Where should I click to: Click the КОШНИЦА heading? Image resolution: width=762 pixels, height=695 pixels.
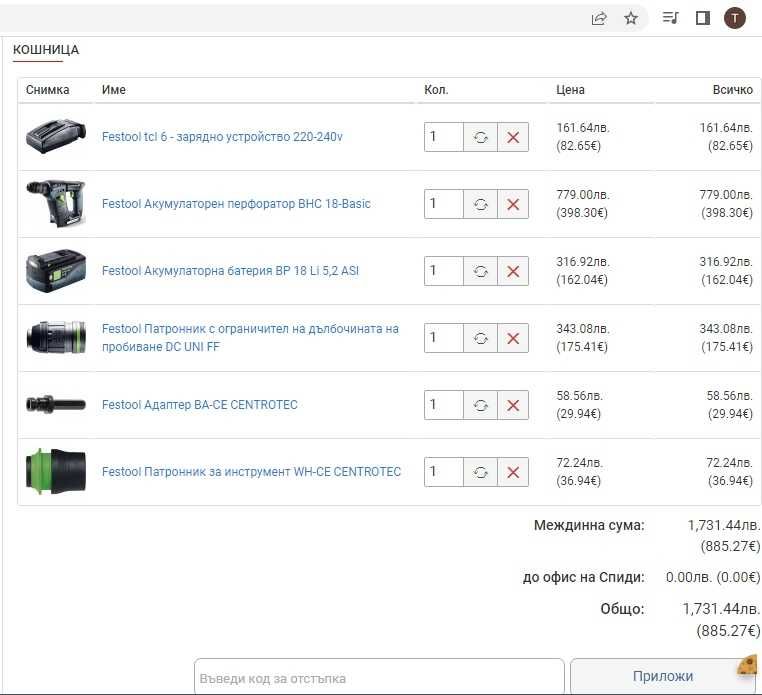[x=46, y=50]
